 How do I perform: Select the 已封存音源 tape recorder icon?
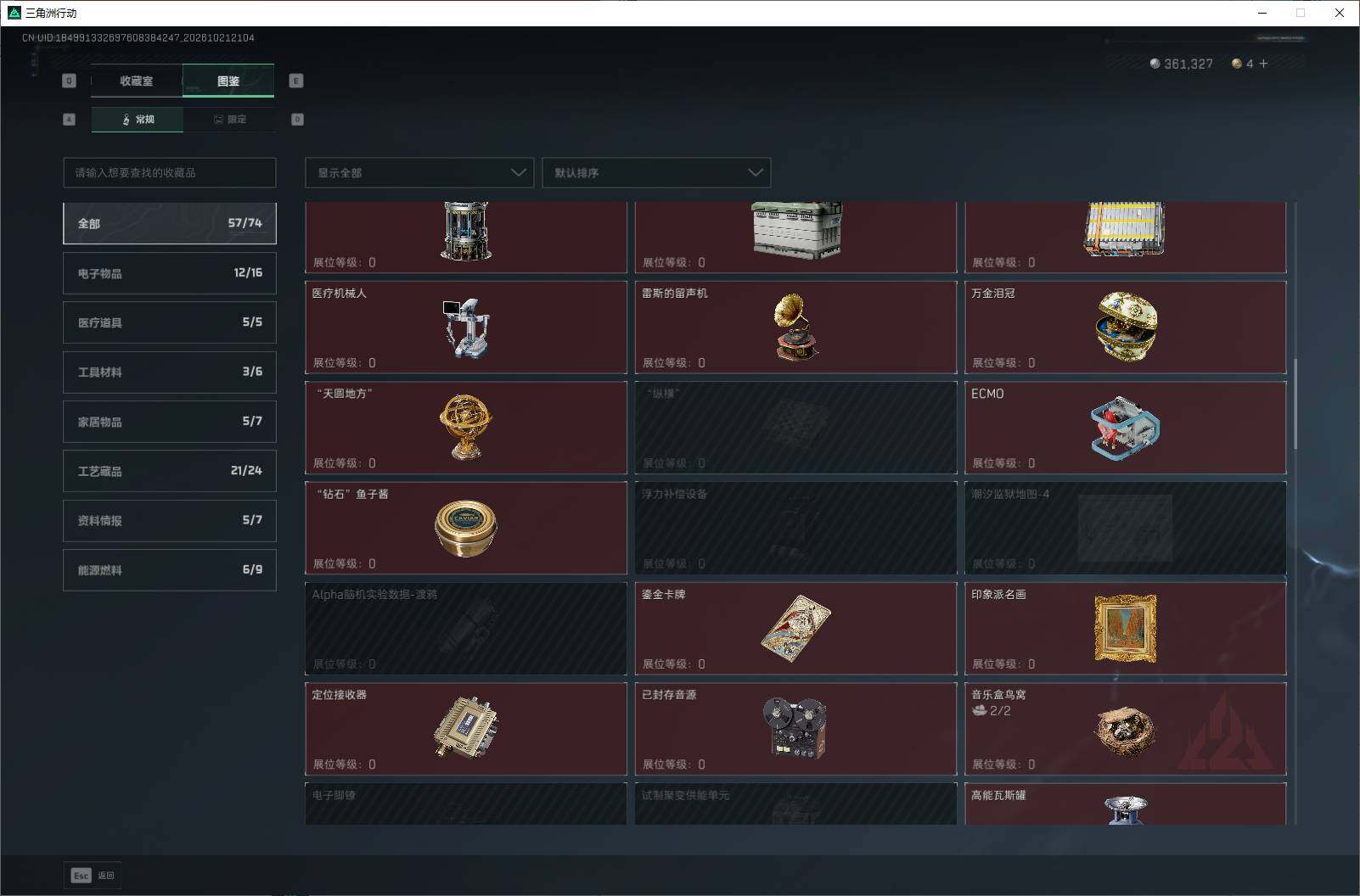pos(795,728)
